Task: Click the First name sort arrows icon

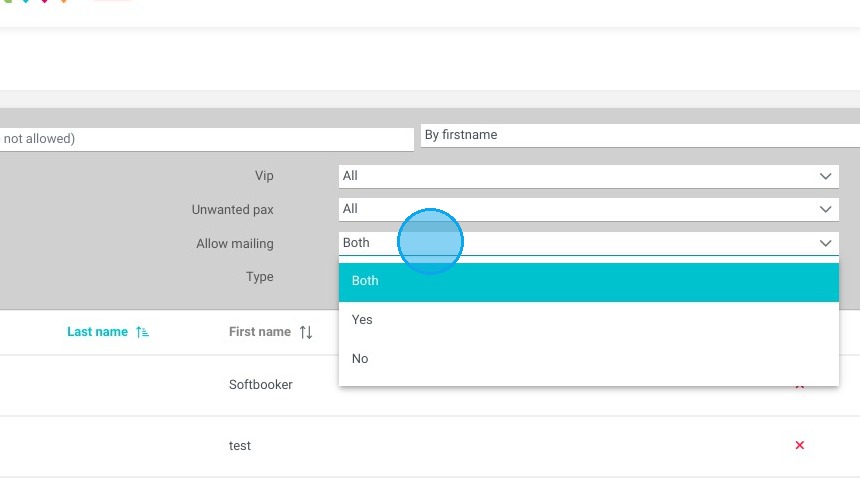Action: point(306,332)
